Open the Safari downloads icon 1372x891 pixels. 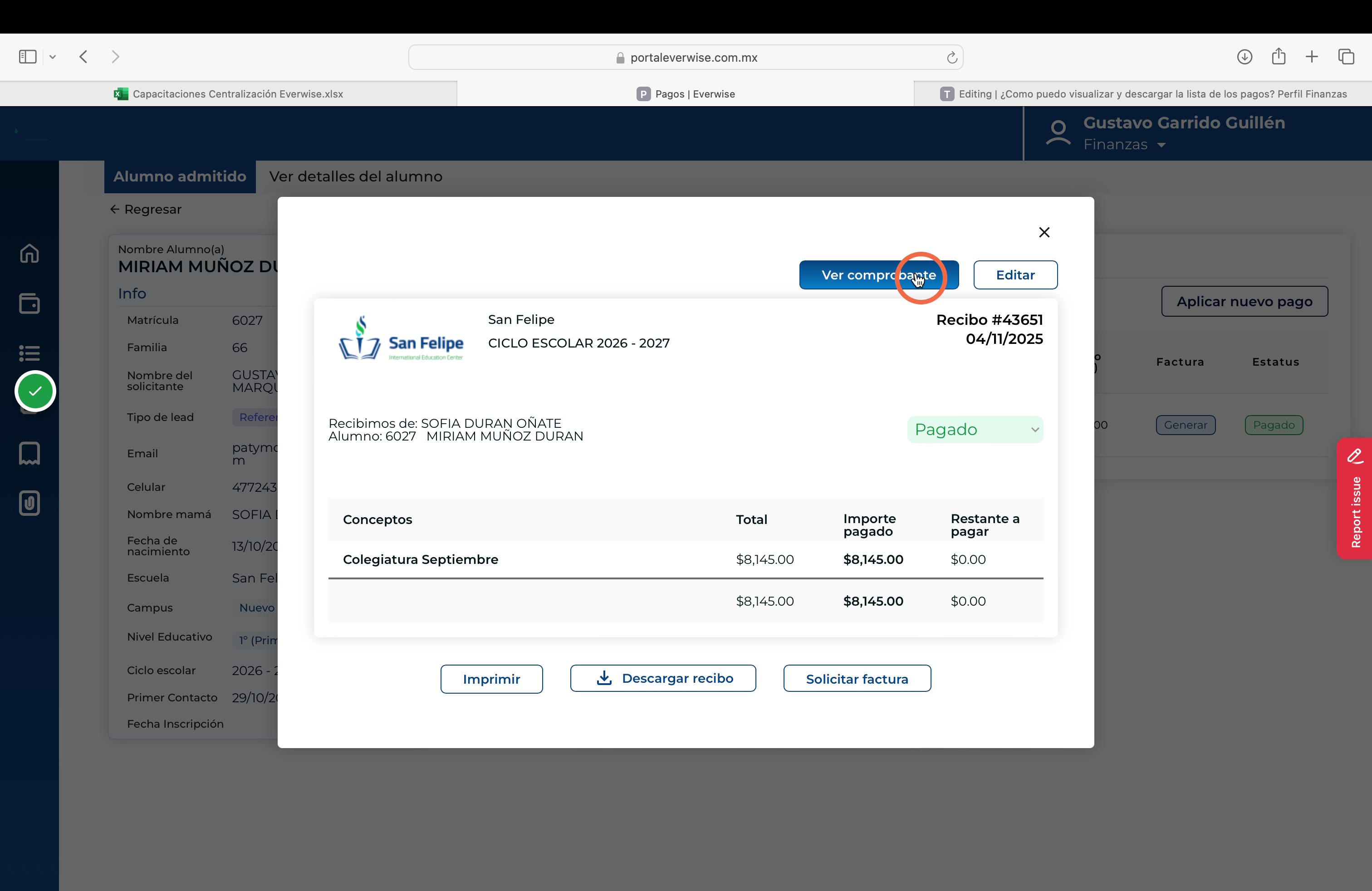[1245, 56]
